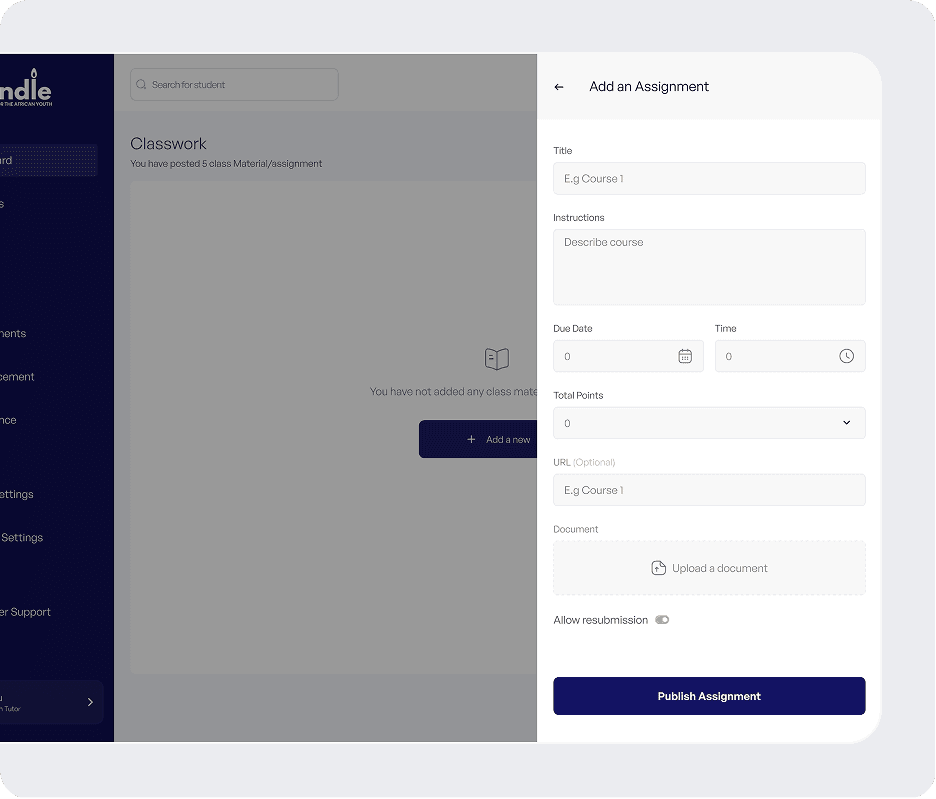Screen dimensions: 936x799
Task: Toggle the Allow resubmission switch
Action: click(x=662, y=620)
